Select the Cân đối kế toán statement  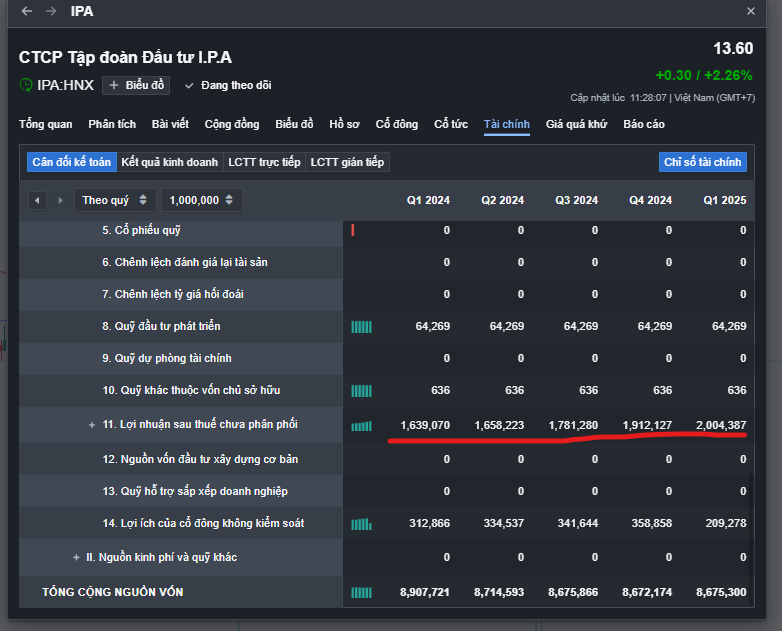coord(72,162)
